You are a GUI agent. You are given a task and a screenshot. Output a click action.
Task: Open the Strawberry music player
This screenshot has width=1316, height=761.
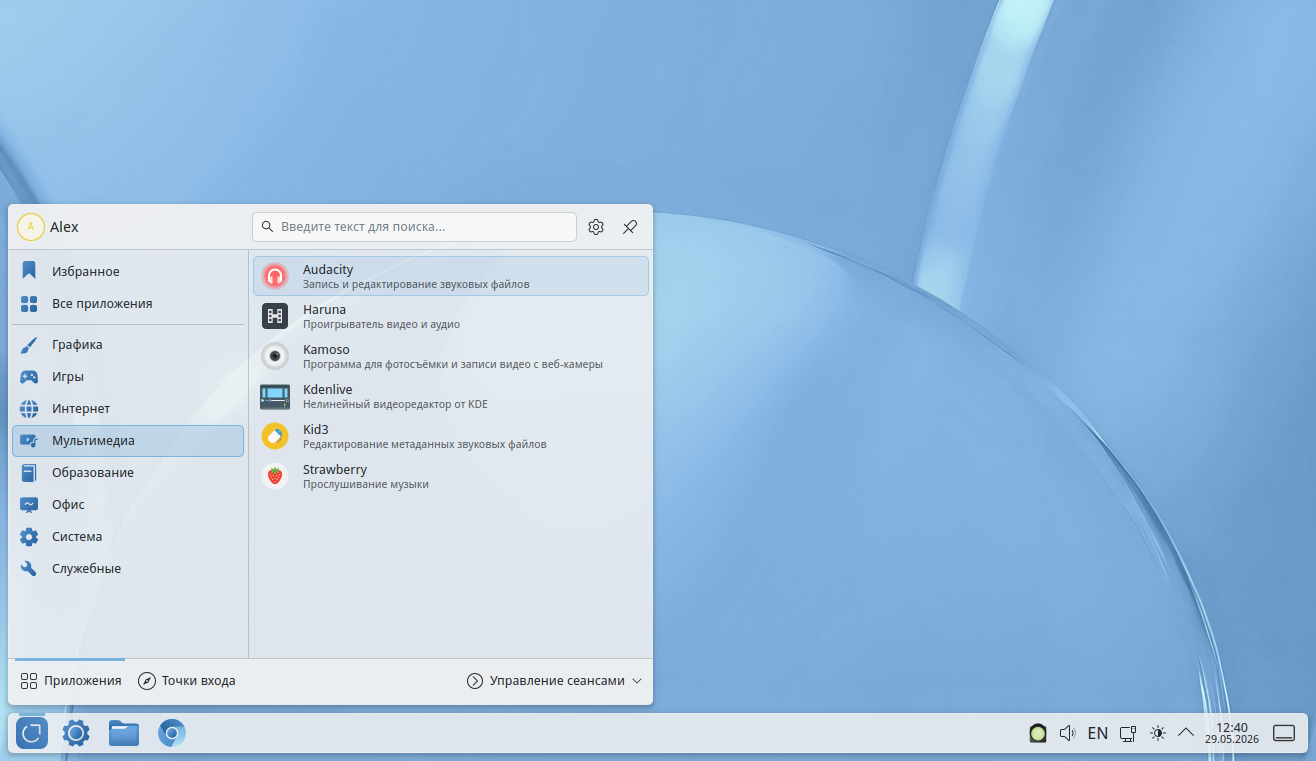[450, 476]
